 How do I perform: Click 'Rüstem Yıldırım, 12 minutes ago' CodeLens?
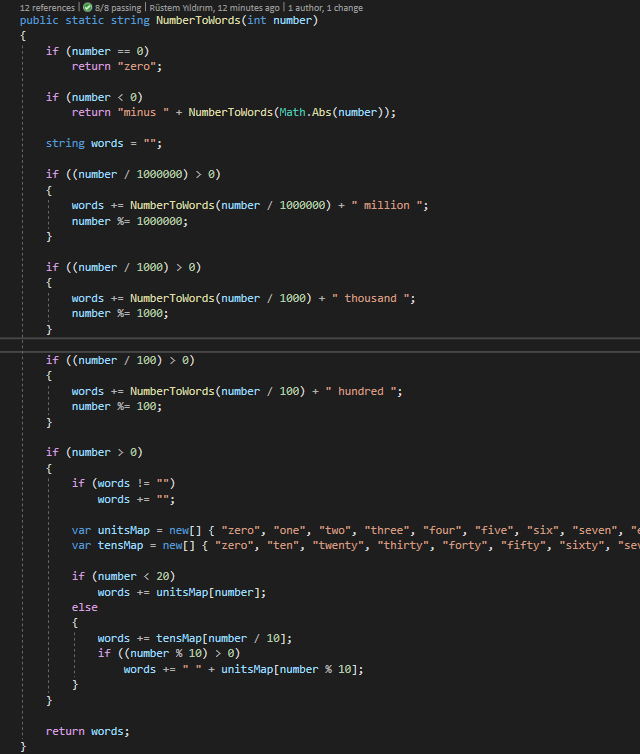214,8
